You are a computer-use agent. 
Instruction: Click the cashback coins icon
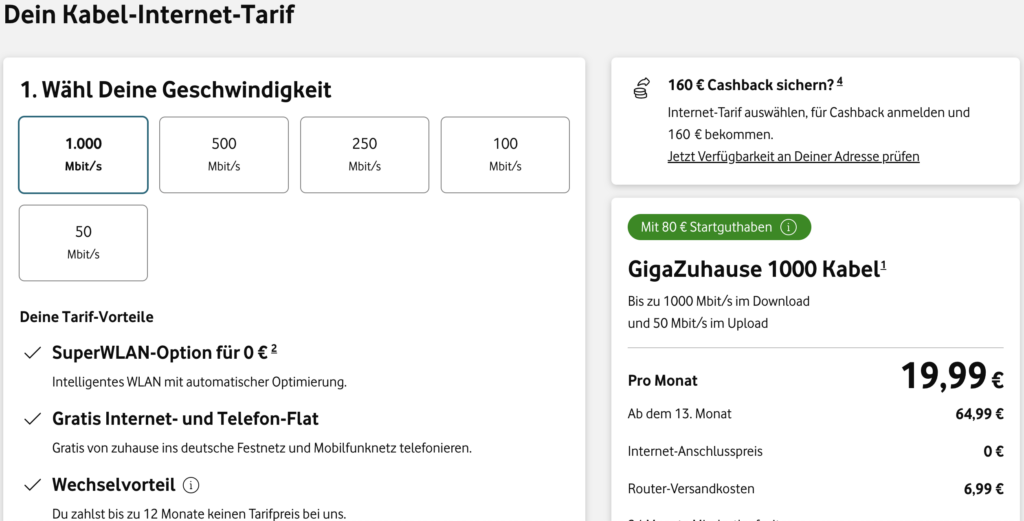tap(641, 89)
